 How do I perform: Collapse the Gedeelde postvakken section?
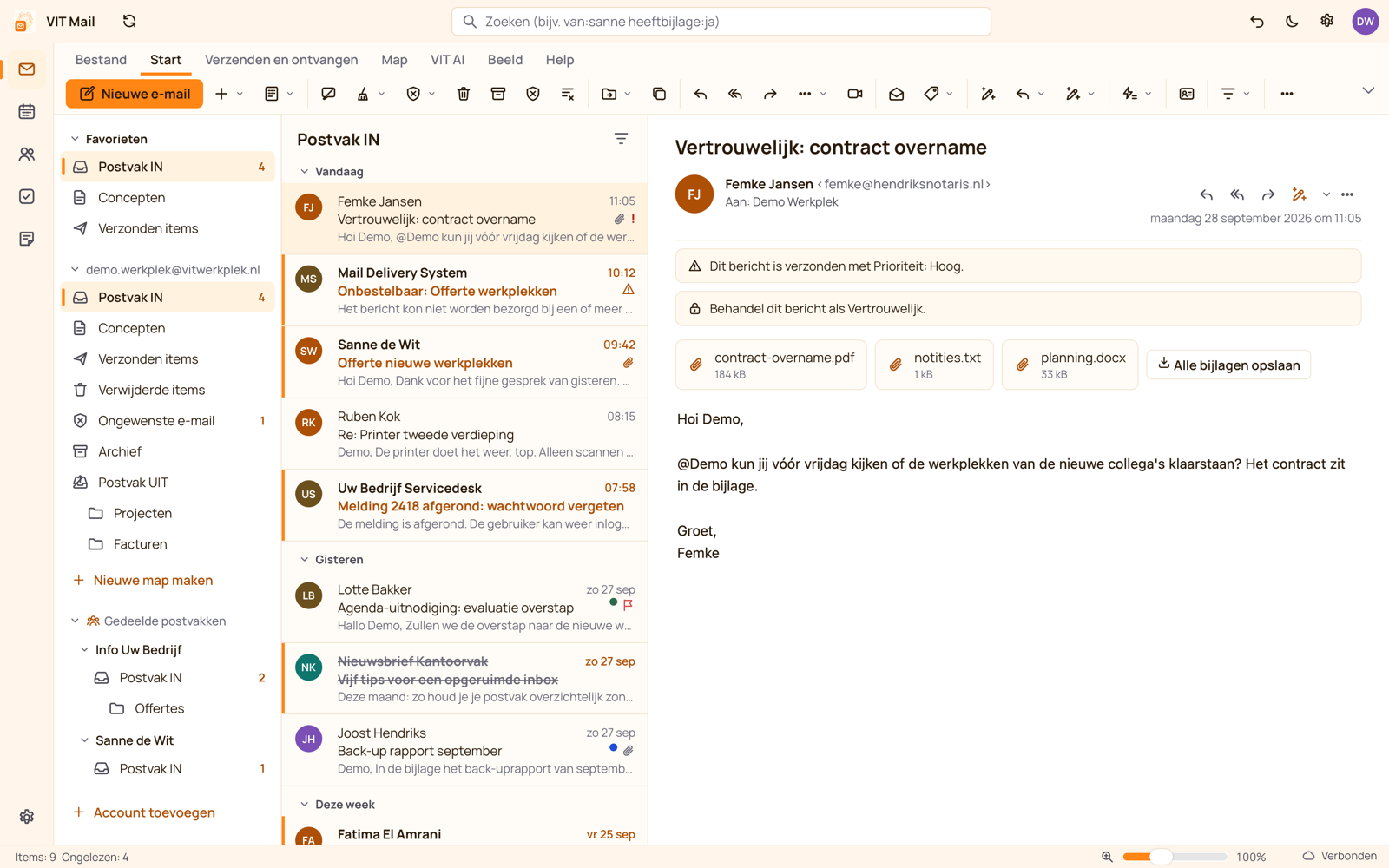coord(75,621)
